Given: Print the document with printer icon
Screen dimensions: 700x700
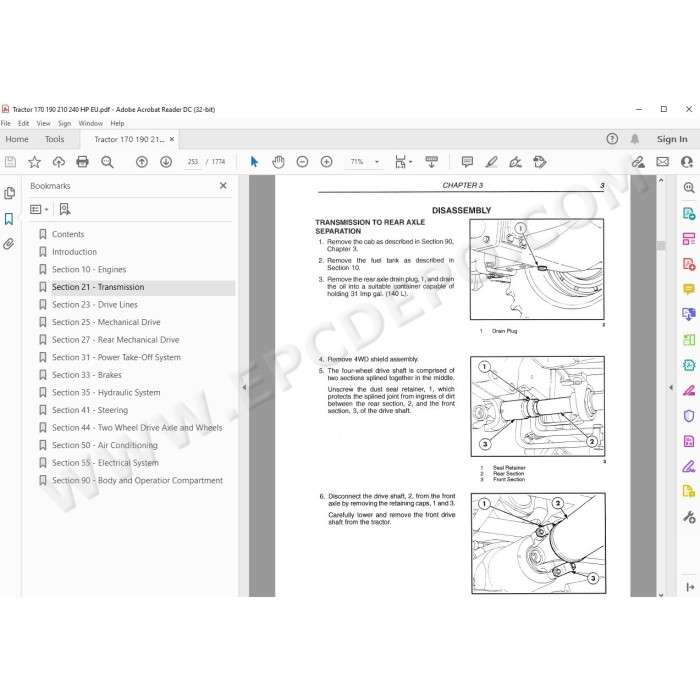Looking at the screenshot, I should click(83, 162).
